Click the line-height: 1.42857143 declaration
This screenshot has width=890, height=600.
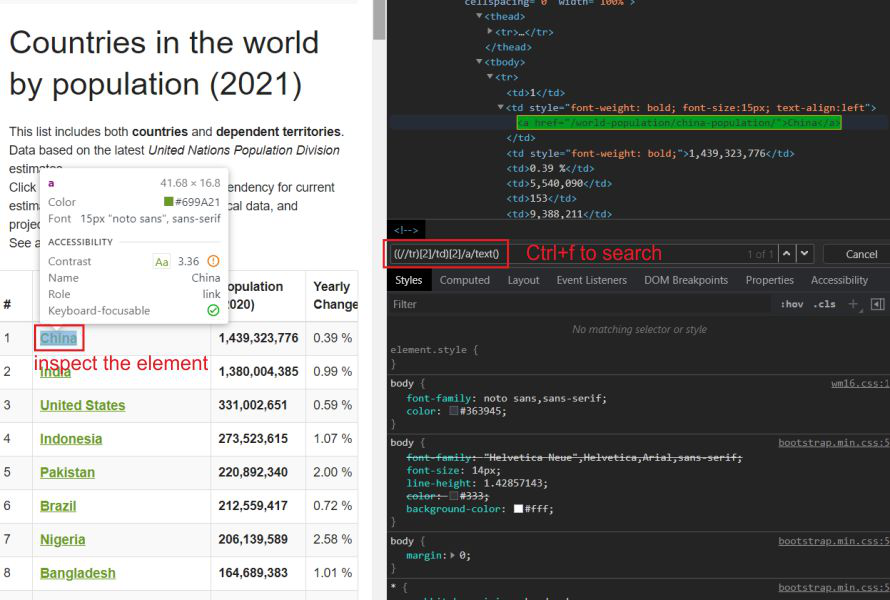point(477,483)
